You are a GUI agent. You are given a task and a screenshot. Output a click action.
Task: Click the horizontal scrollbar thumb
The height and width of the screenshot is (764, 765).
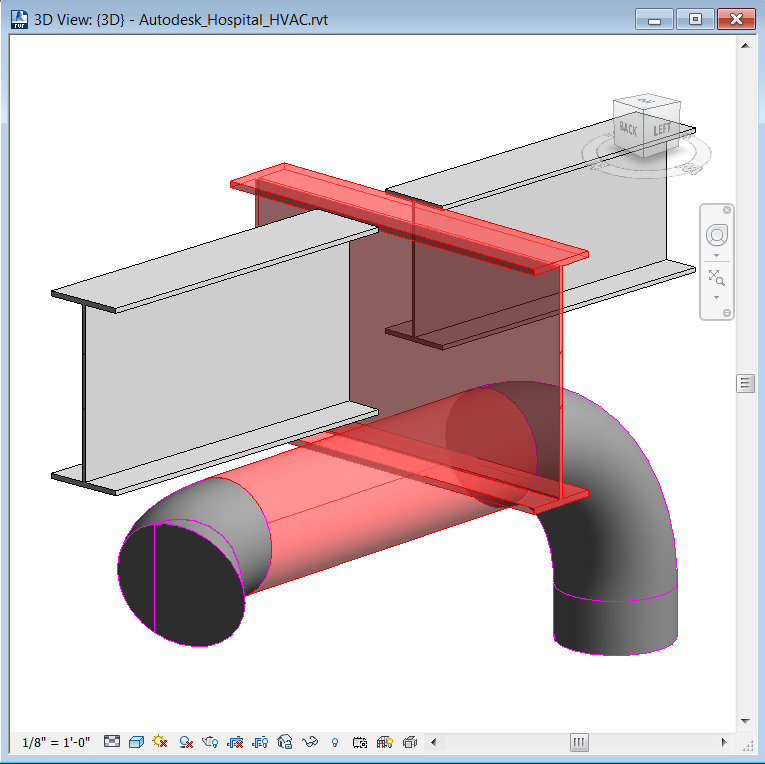pyautogui.click(x=579, y=742)
